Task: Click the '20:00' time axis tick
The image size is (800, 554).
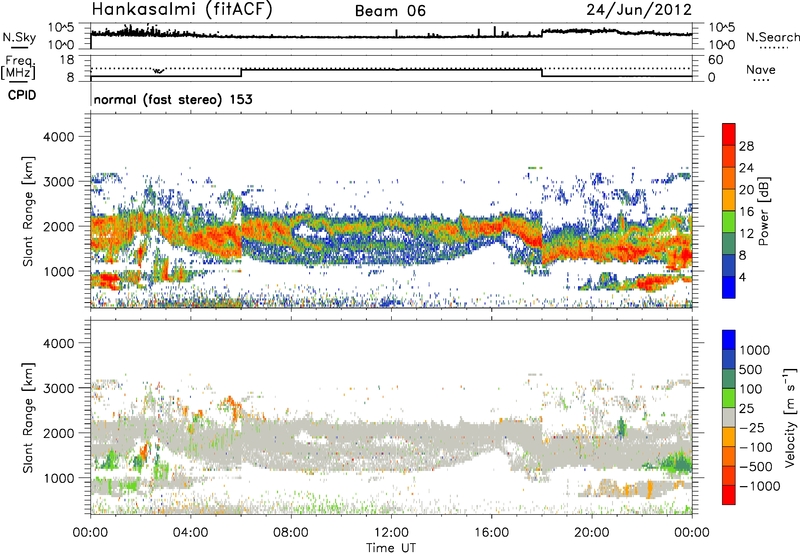Action: [592, 533]
